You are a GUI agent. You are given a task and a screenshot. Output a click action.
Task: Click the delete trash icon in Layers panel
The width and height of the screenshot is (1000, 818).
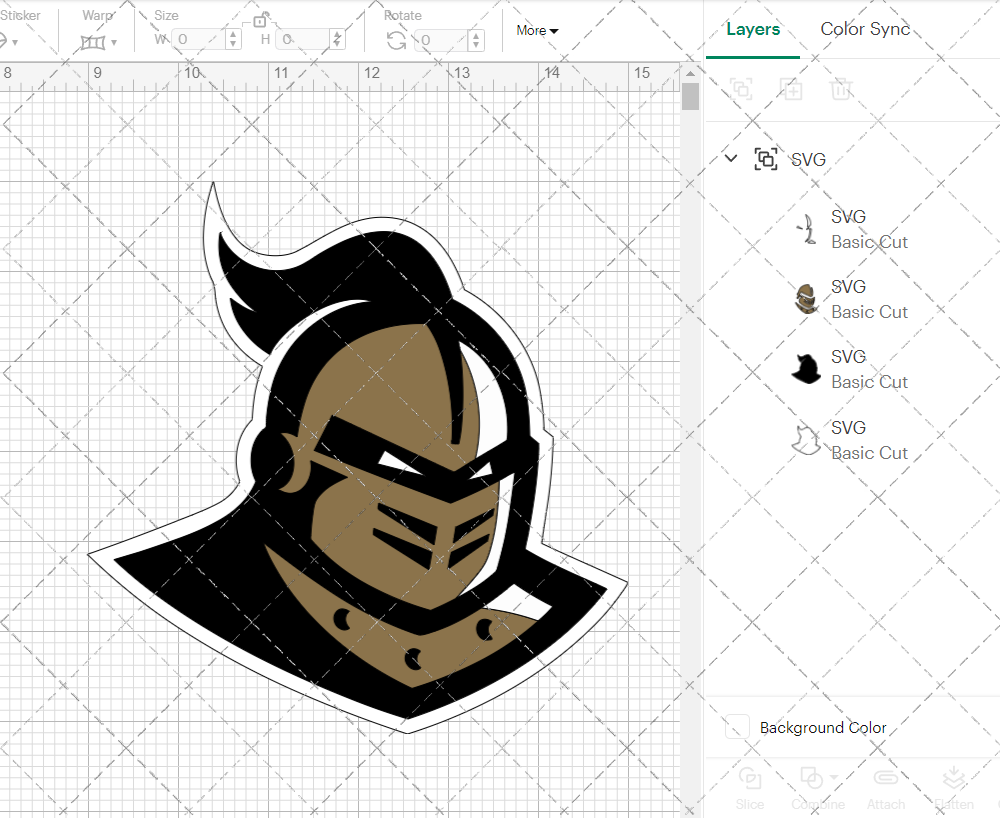pos(841,89)
